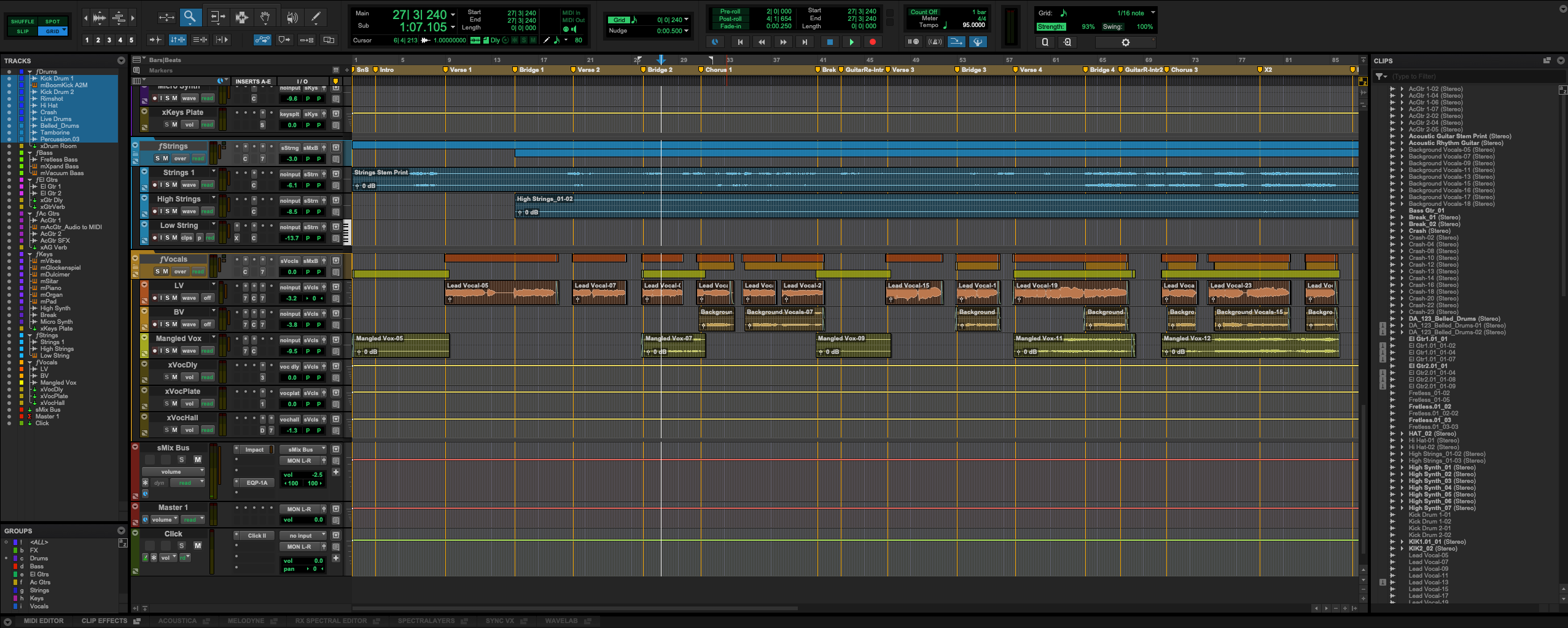Click Return to Zero transport button

point(740,42)
